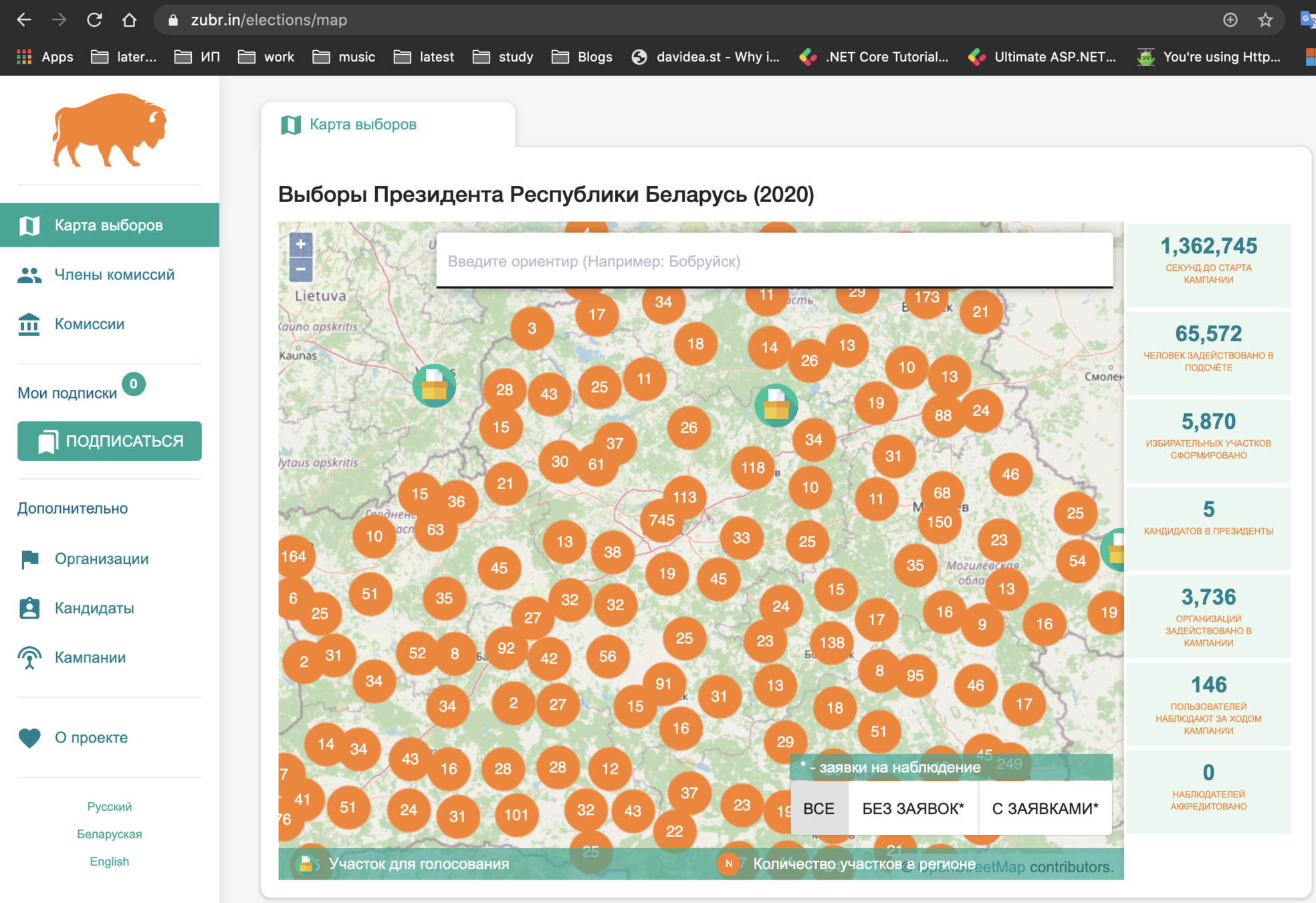Click the landmark search input field
The image size is (1316, 903).
point(774,262)
